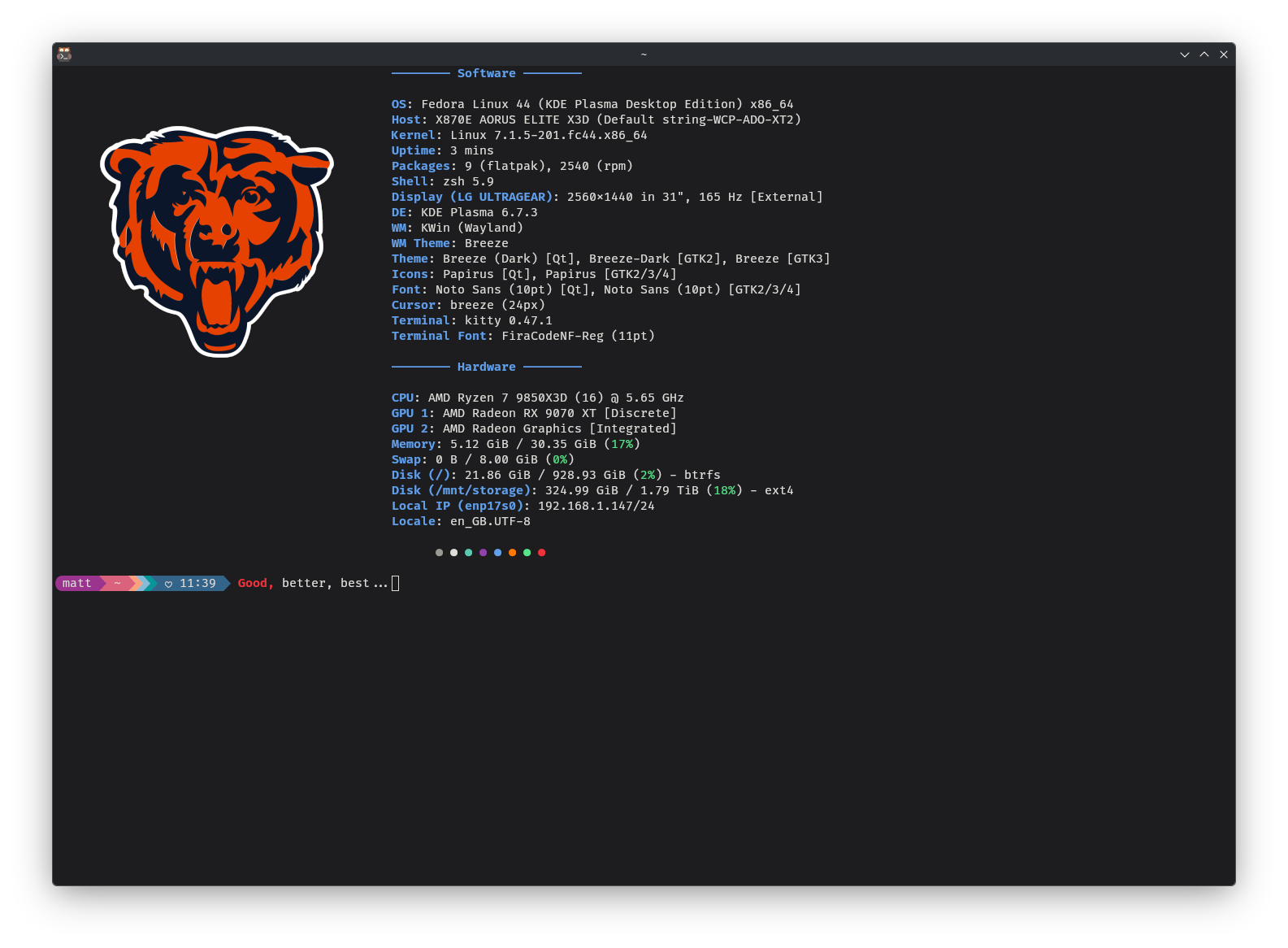Click the blue color dot
Image resolution: width=1288 pixels, height=948 pixels.
[497, 553]
